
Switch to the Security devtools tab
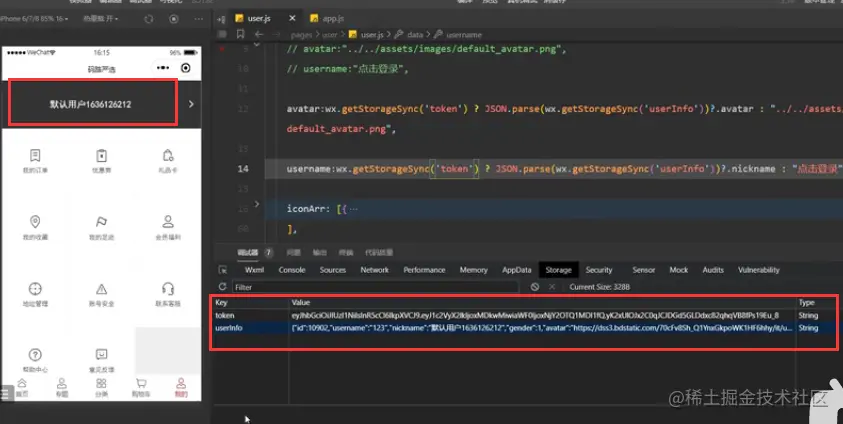599,270
